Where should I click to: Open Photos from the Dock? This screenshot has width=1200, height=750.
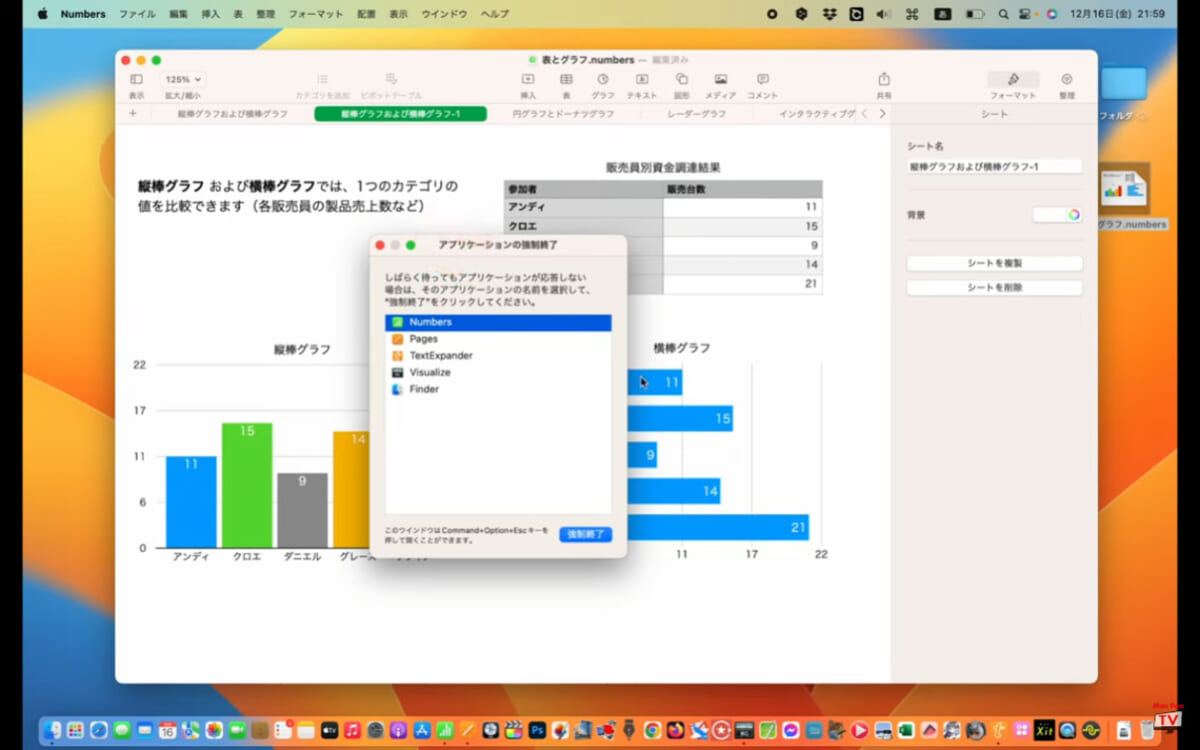click(x=214, y=731)
